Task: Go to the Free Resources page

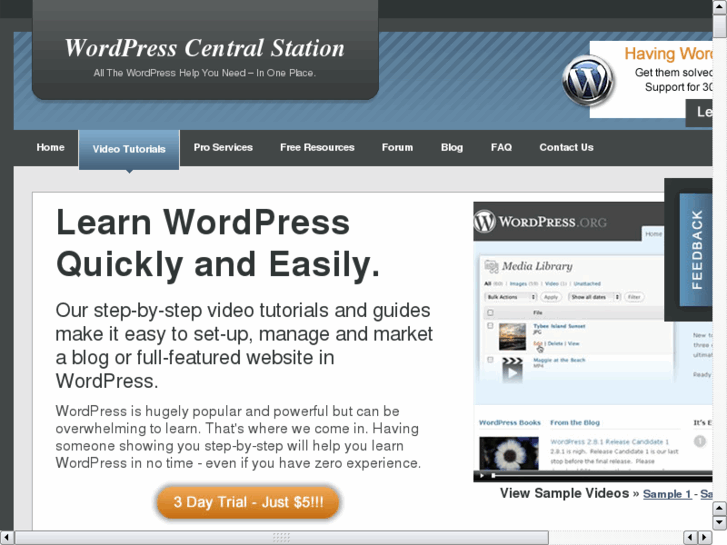Action: (317, 147)
